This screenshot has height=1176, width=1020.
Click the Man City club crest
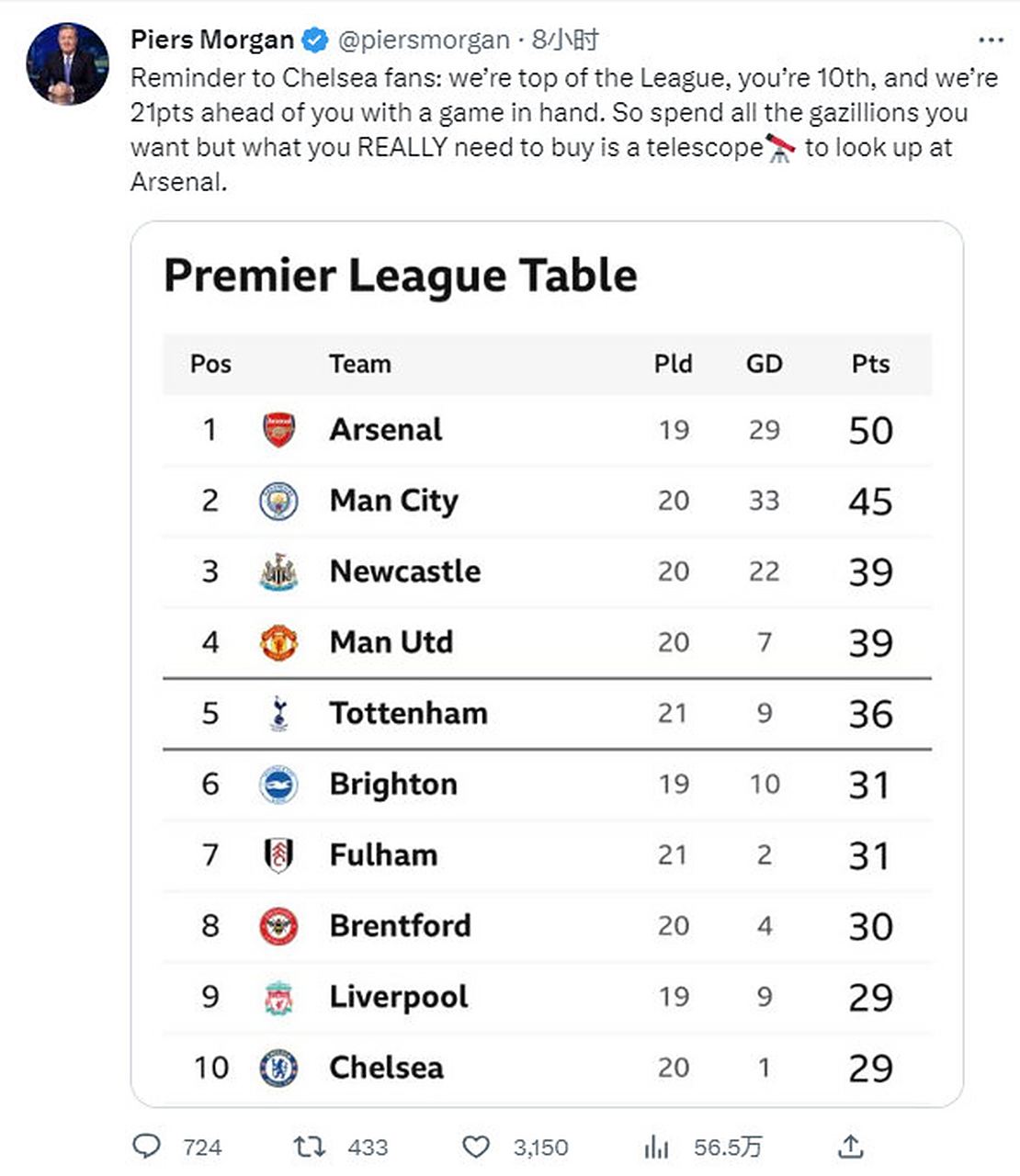click(x=278, y=501)
